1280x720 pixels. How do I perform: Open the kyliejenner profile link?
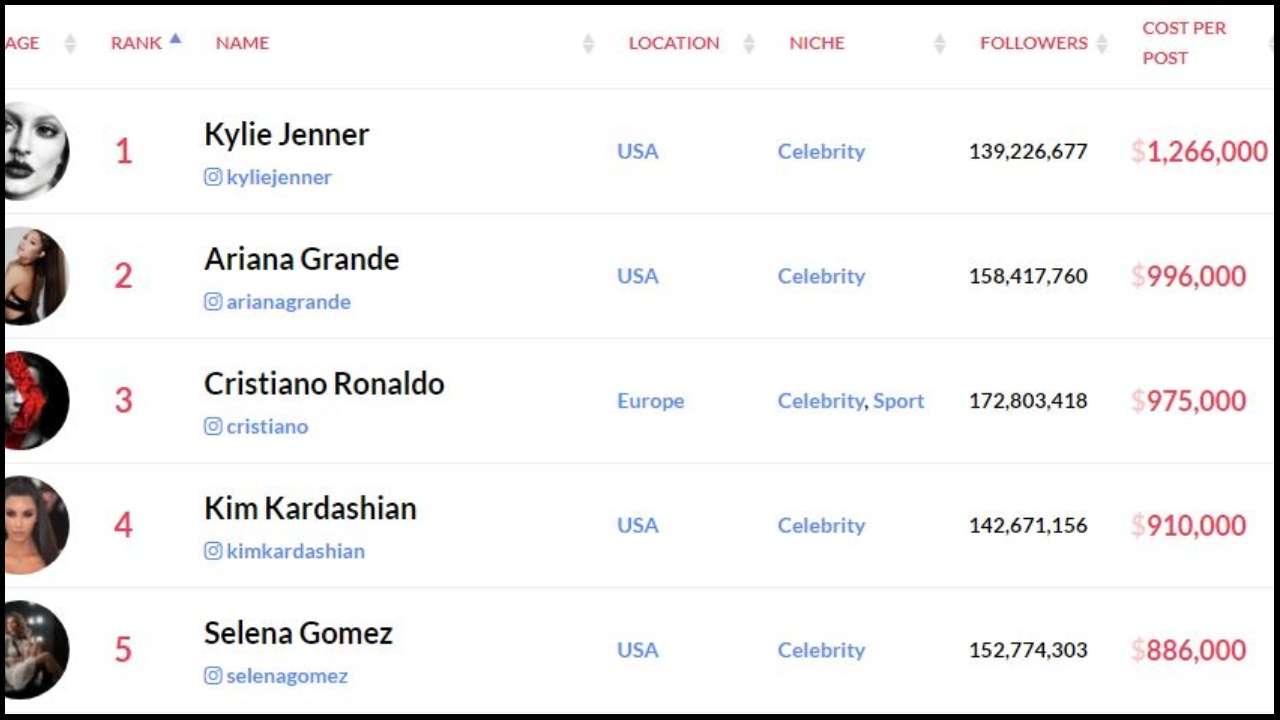pos(279,177)
